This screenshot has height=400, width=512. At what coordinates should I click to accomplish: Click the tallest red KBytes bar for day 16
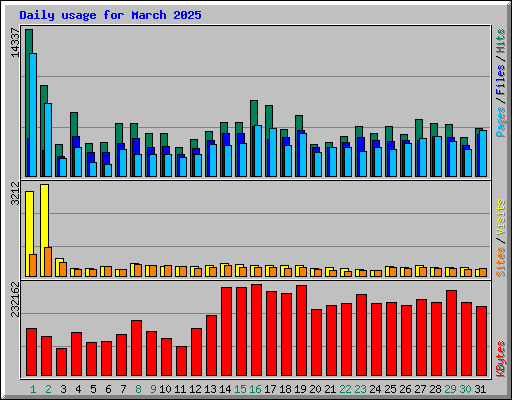click(x=256, y=330)
